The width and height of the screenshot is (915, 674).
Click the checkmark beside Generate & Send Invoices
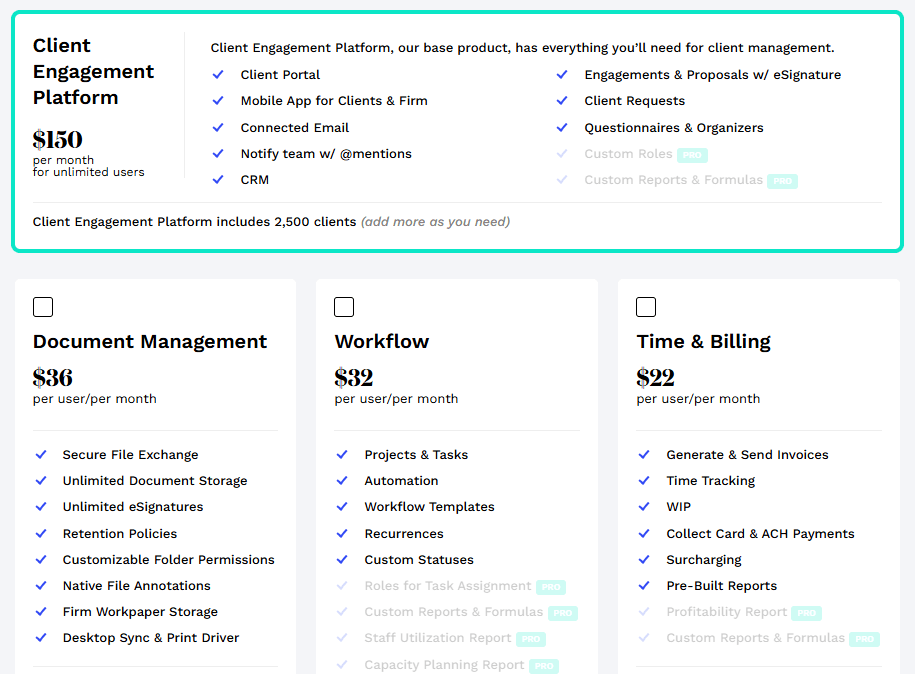pyautogui.click(x=645, y=455)
